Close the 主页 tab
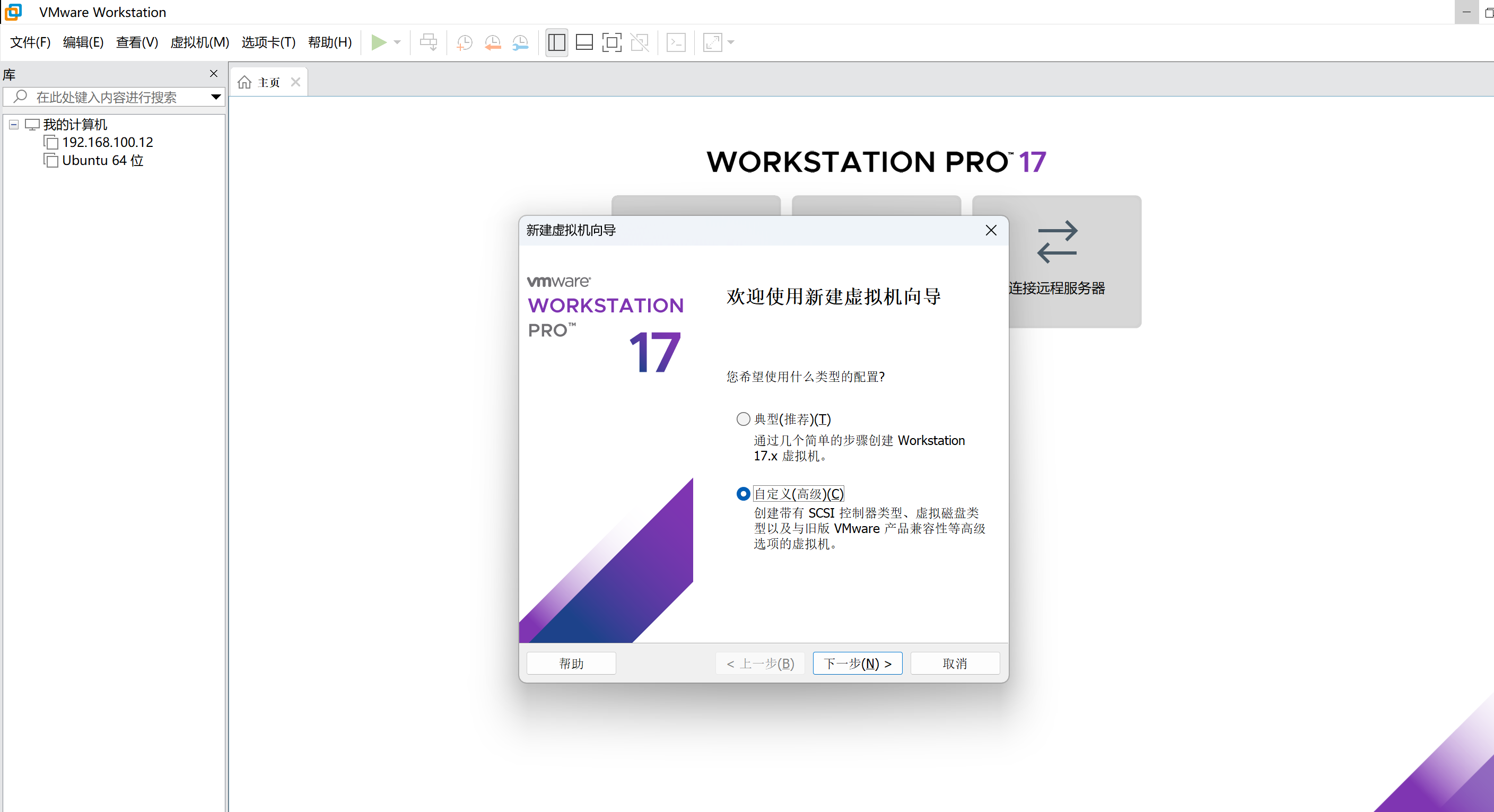The width and height of the screenshot is (1494, 812). click(x=296, y=82)
